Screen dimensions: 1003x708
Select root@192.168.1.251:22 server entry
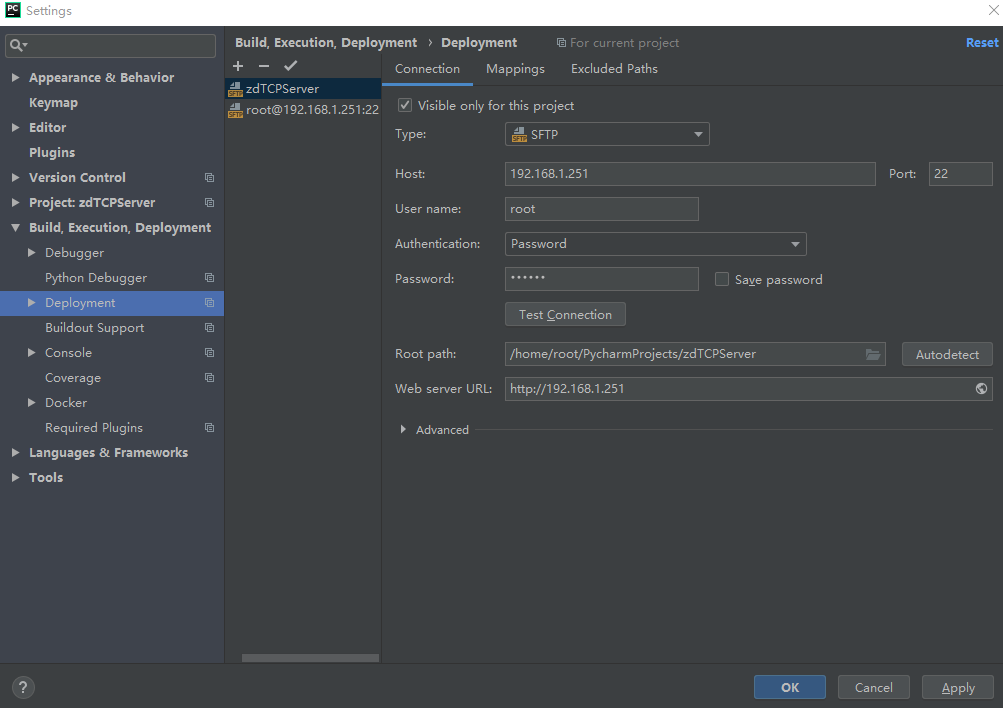pos(311,110)
